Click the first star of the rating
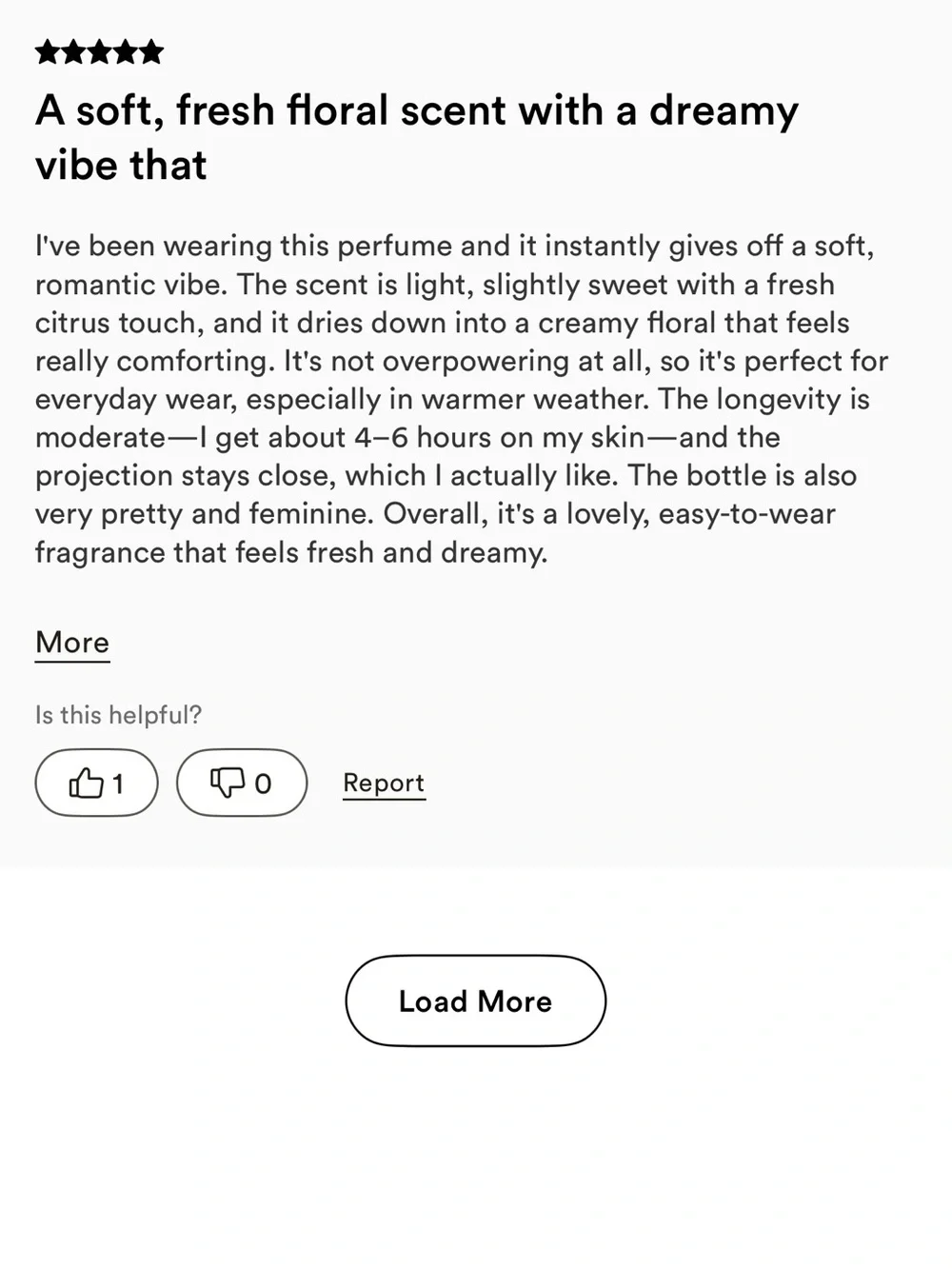Image resolution: width=952 pixels, height=1269 pixels. 48,51
